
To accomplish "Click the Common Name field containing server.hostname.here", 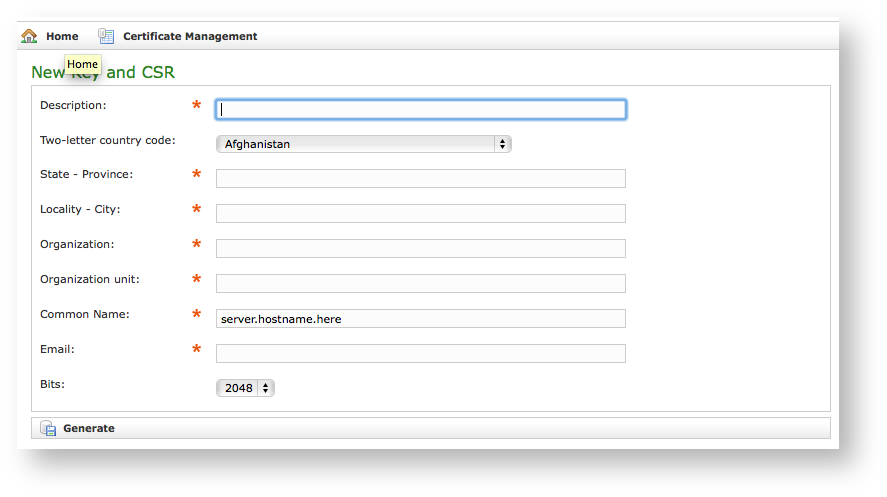I will [421, 319].
